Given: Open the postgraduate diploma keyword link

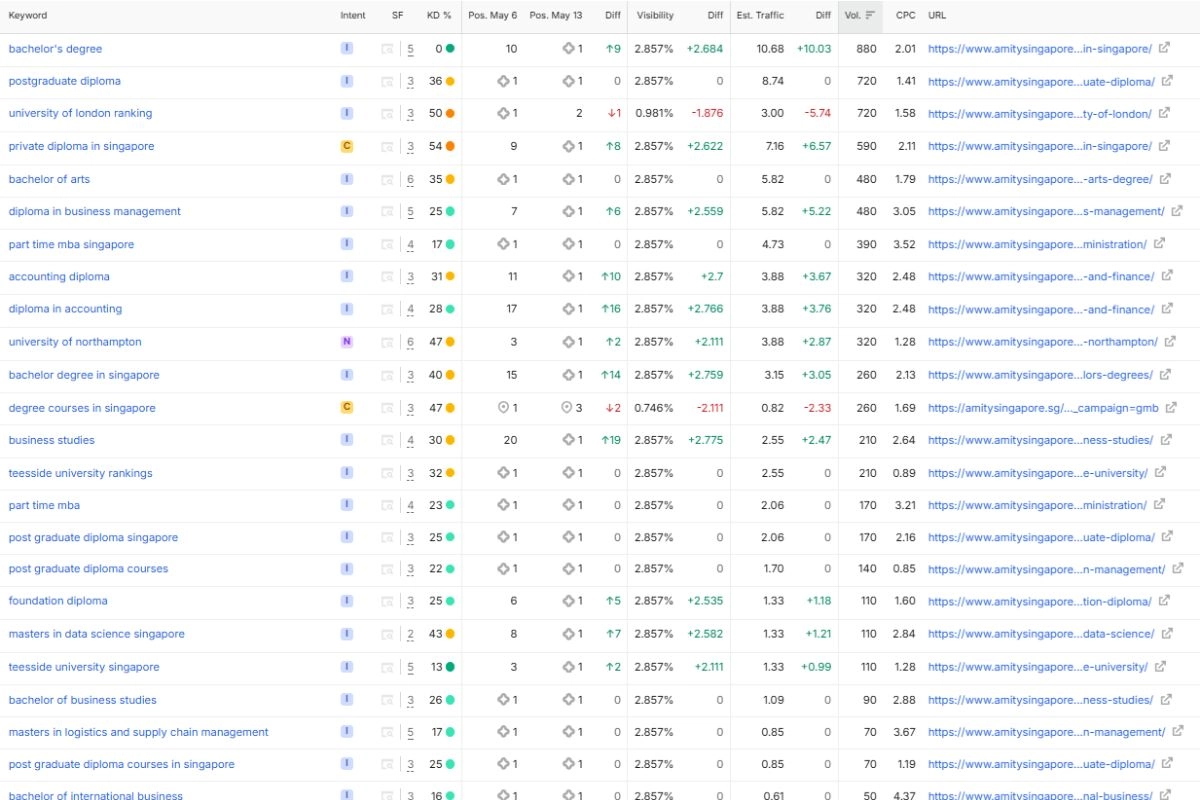Looking at the screenshot, I should point(64,81).
